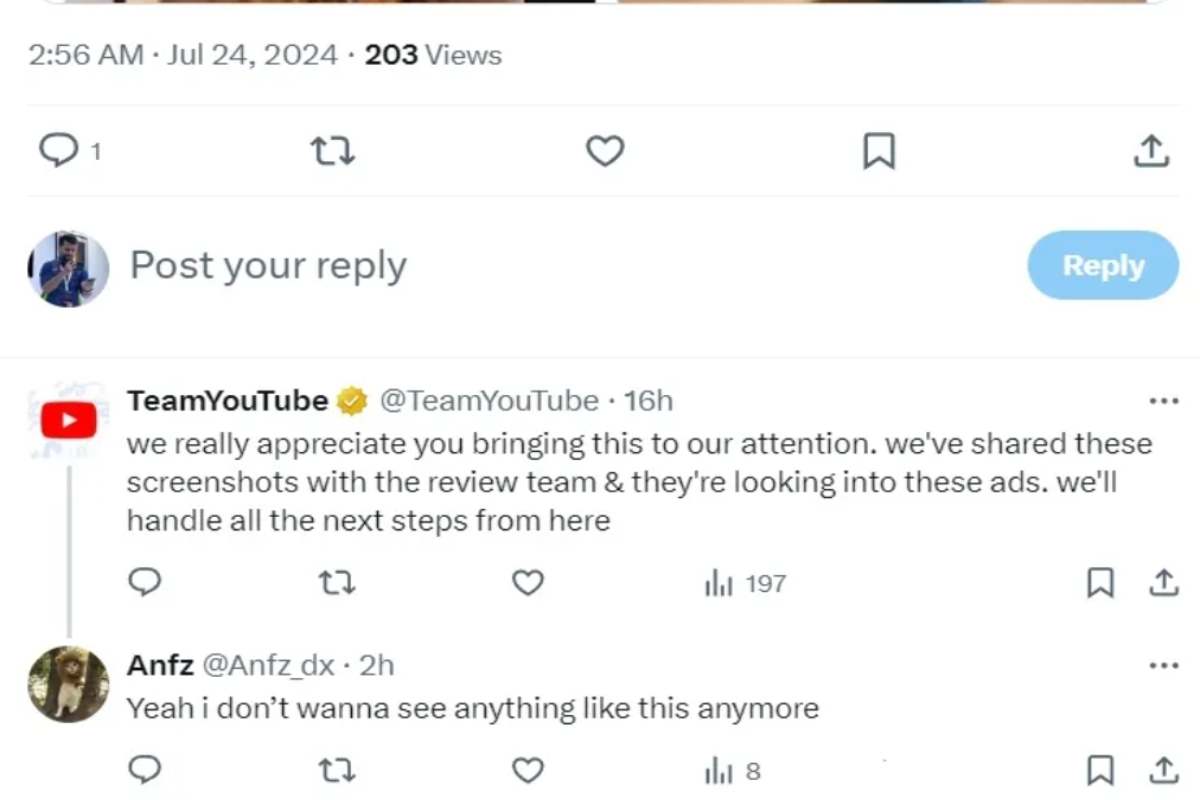This screenshot has height=800, width=1200.
Task: Open more options on Anfz's reply
Action: (x=1164, y=666)
